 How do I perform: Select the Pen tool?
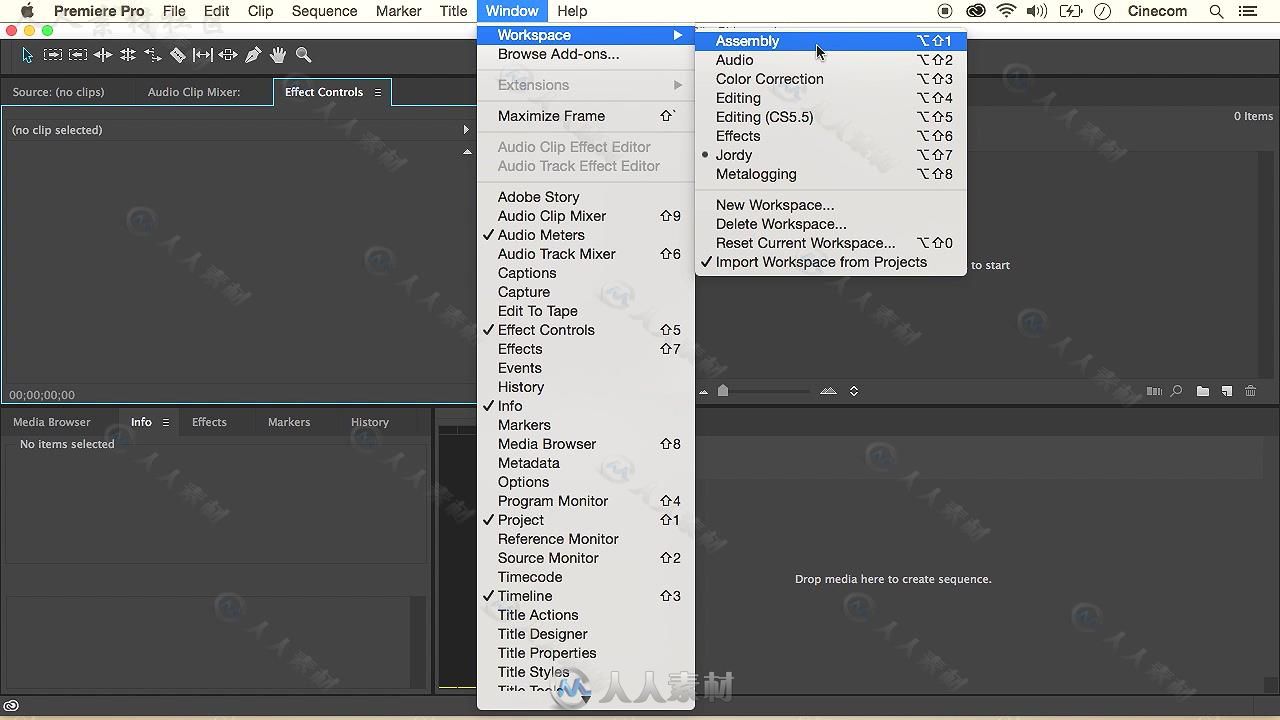[x=253, y=55]
